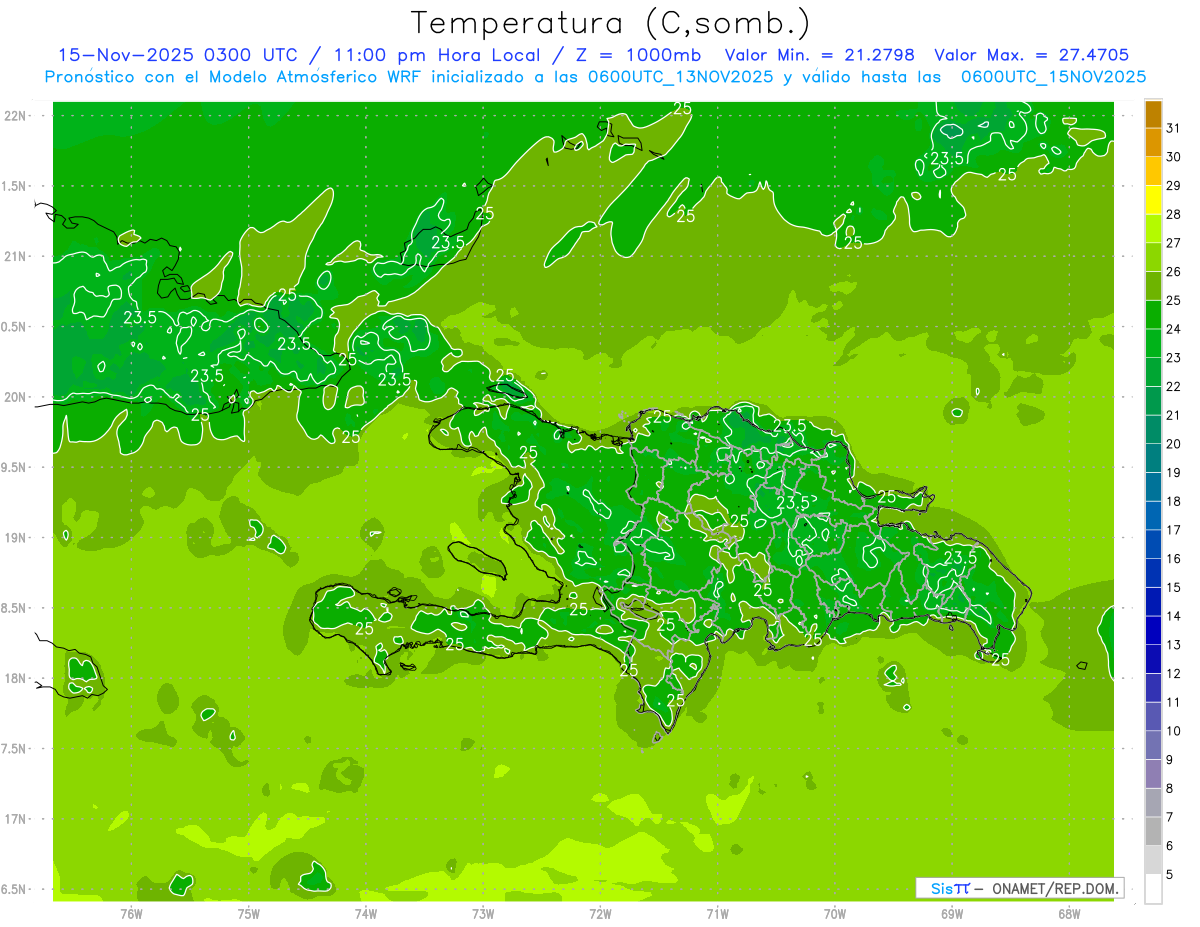Click the '0600UTC_15NOV2025' valid-until time
The height and width of the screenshot is (927, 1200).
pos(1053,77)
